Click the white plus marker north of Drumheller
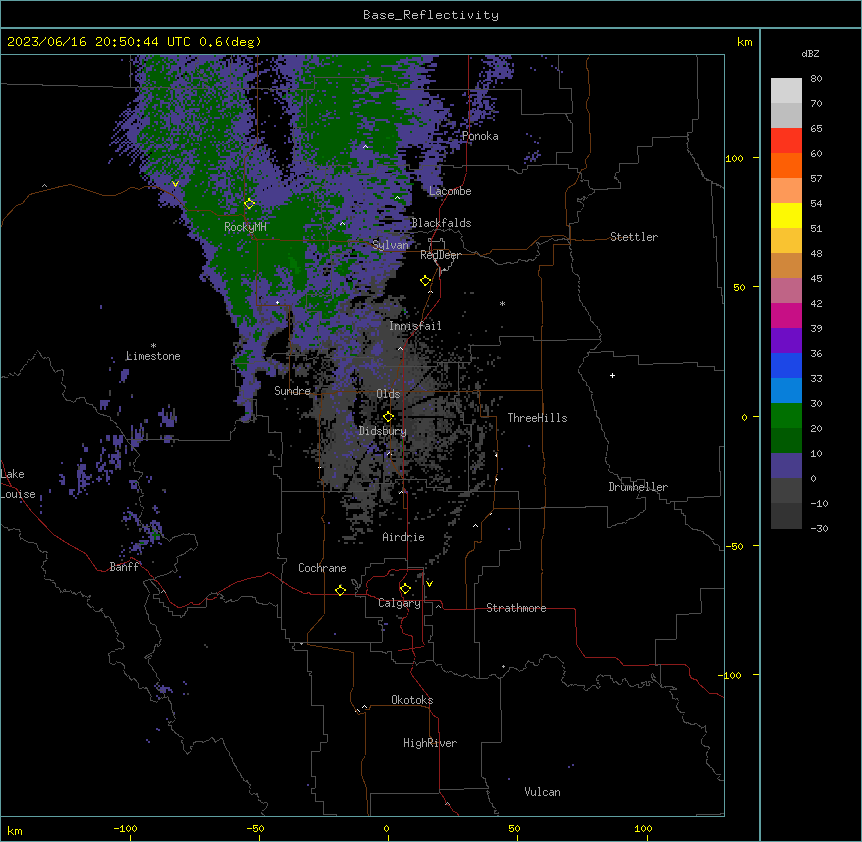Viewport: 862px width, 842px height. coord(612,375)
